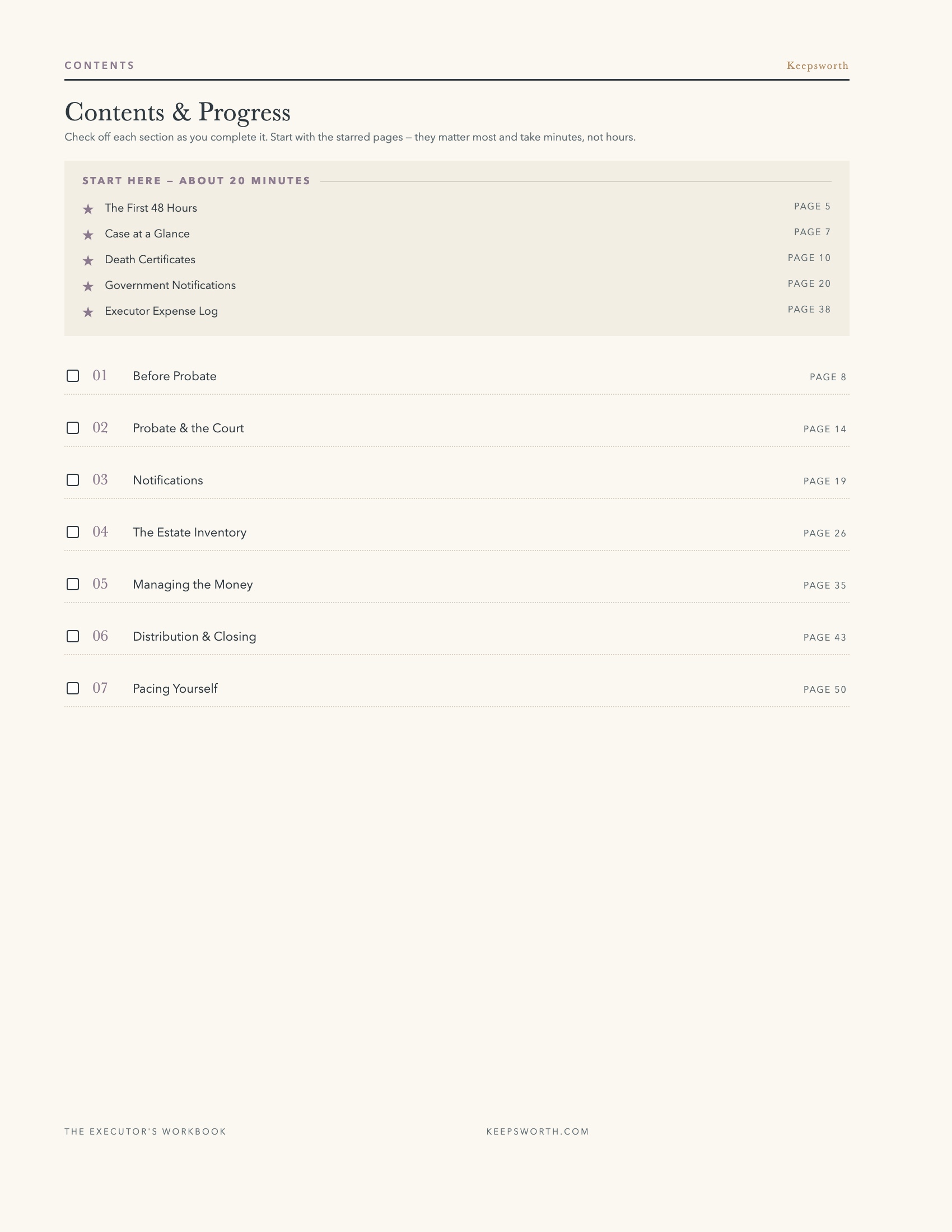Viewport: 952px width, 1232px height.
Task: Click the Keepsworth brand name in header
Action: click(817, 66)
